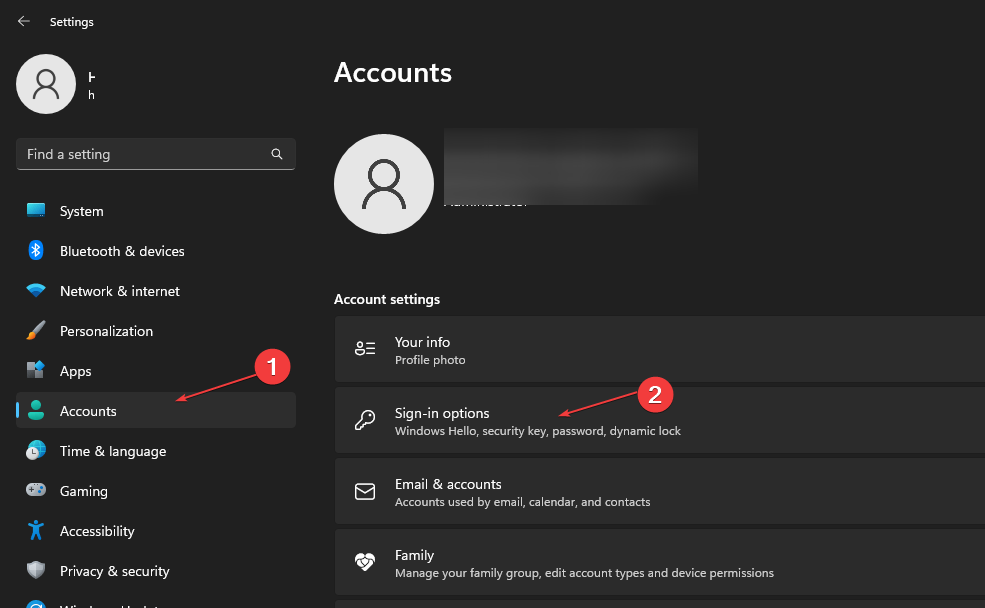The width and height of the screenshot is (985, 608).
Task: Select Personalization in the sidebar
Action: (x=156, y=331)
